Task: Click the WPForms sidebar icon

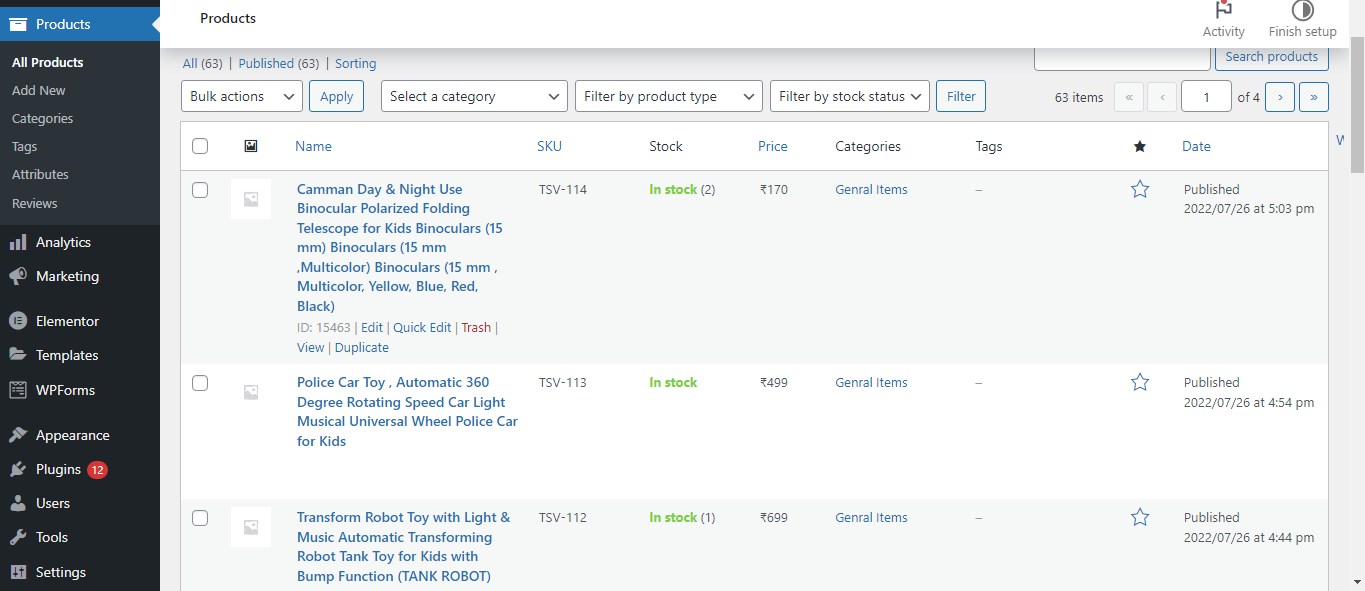Action: (18, 390)
